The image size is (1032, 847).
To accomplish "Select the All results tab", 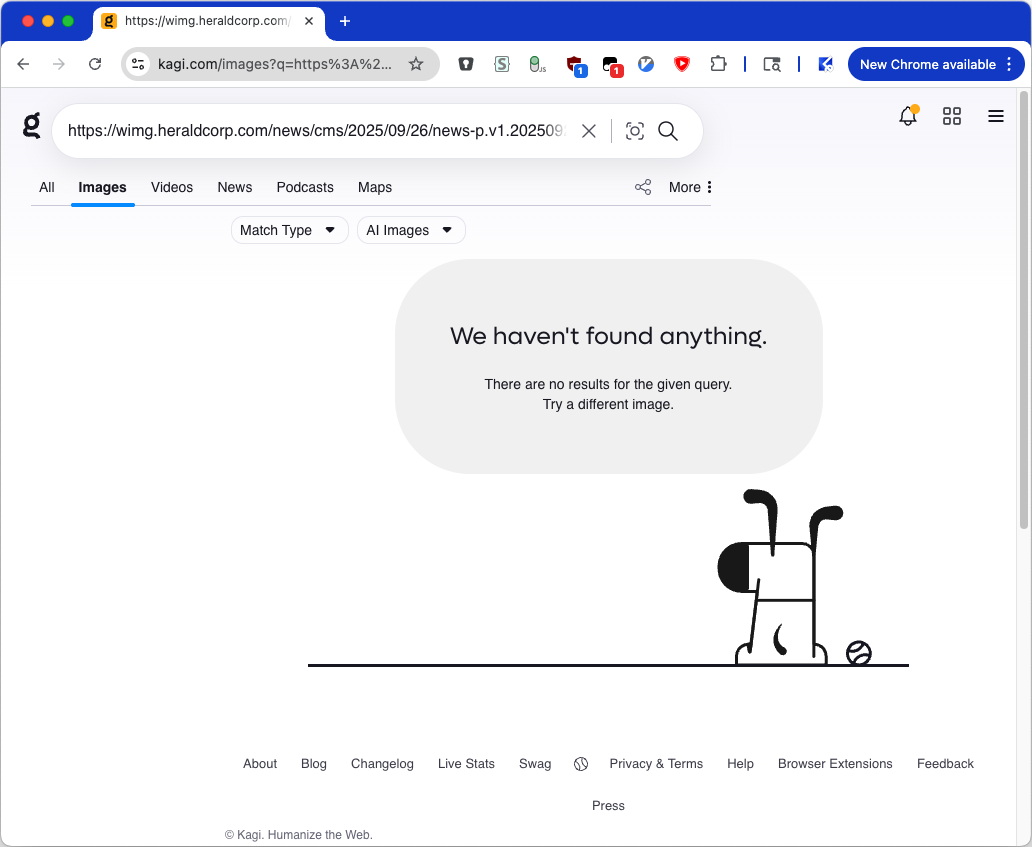I will click(47, 187).
